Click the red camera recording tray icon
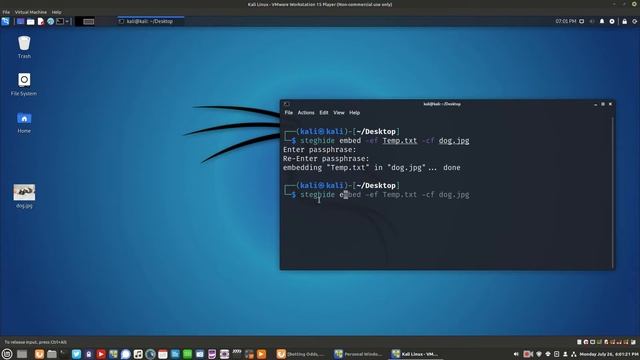The width and height of the screenshot is (640, 360). (528, 354)
